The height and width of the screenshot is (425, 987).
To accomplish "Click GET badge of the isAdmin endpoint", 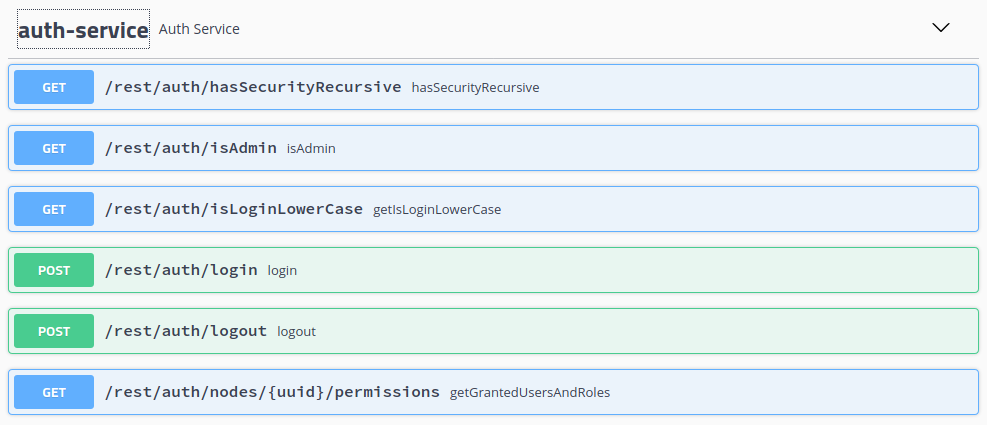I will [54, 148].
